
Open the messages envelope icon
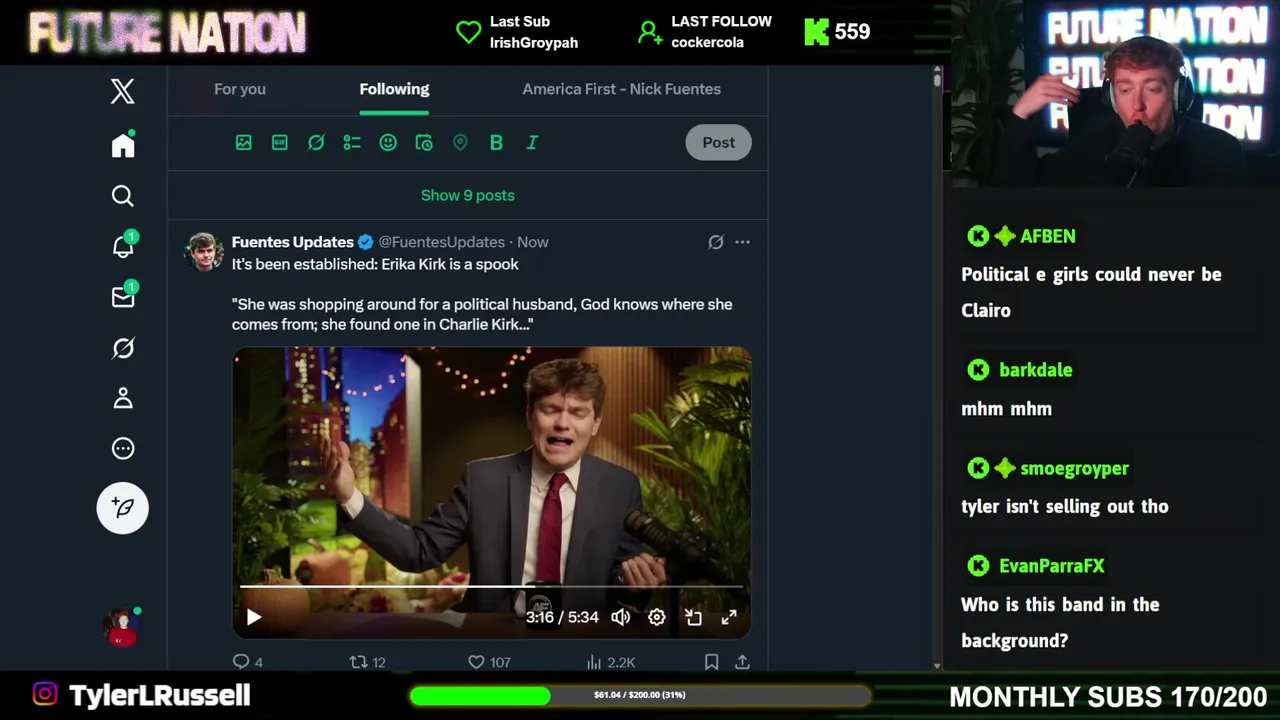(123, 297)
